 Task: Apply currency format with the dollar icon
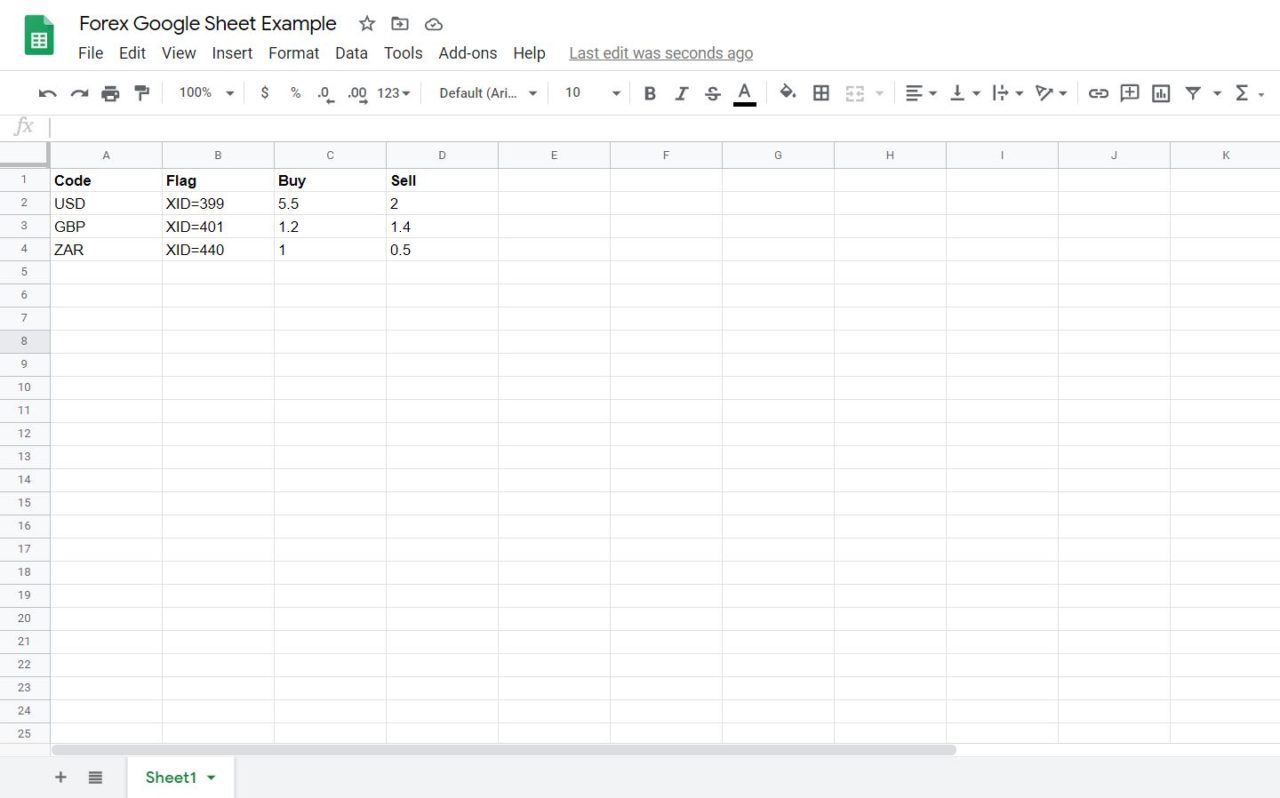point(264,92)
